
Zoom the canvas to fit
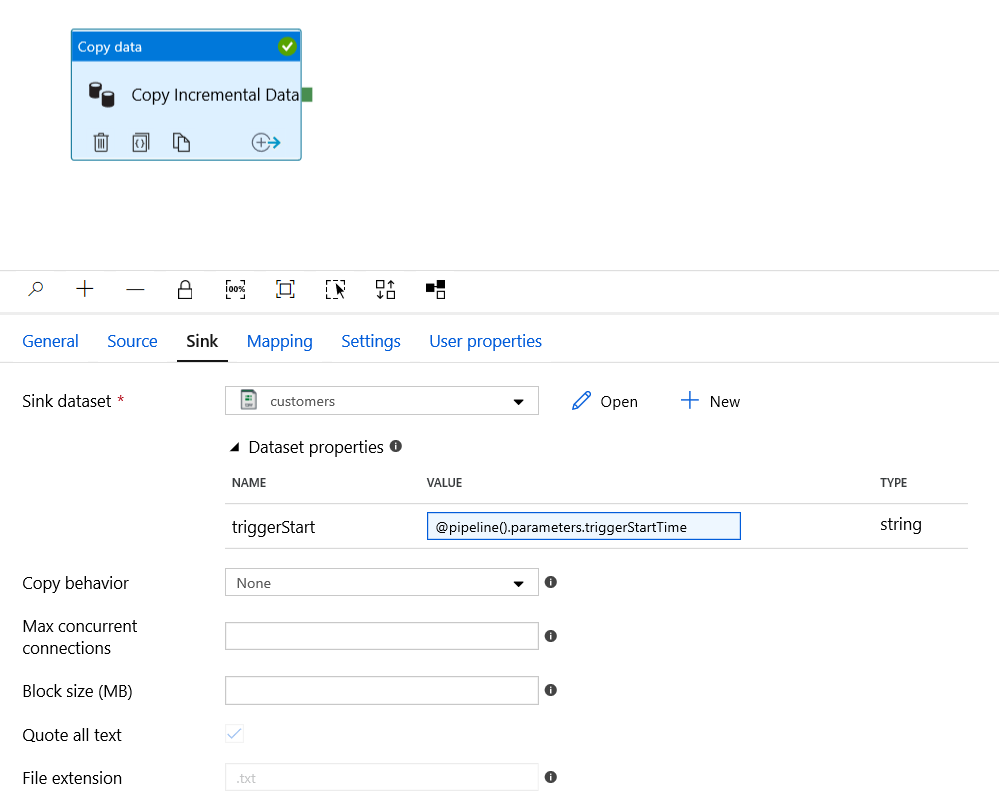[285, 289]
